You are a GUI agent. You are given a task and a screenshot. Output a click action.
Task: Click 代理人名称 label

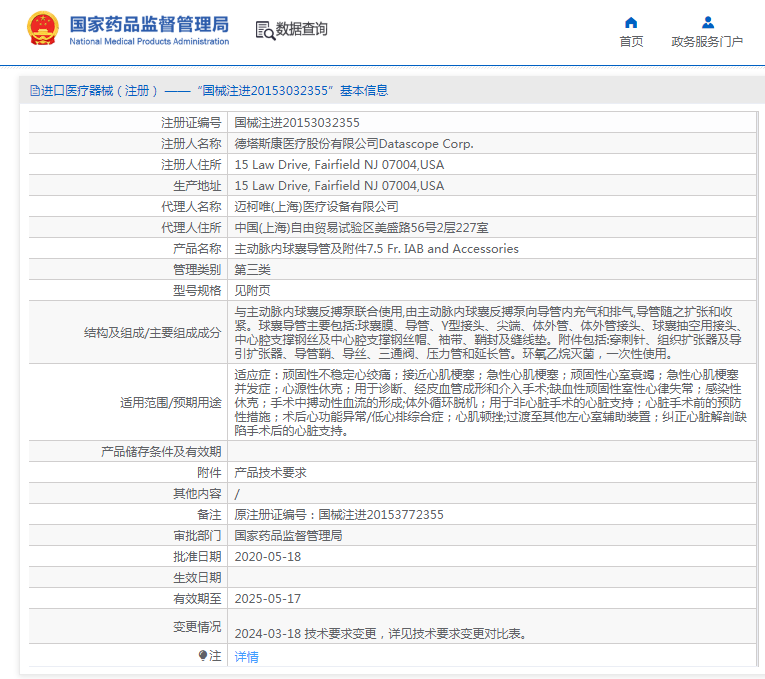(191, 207)
